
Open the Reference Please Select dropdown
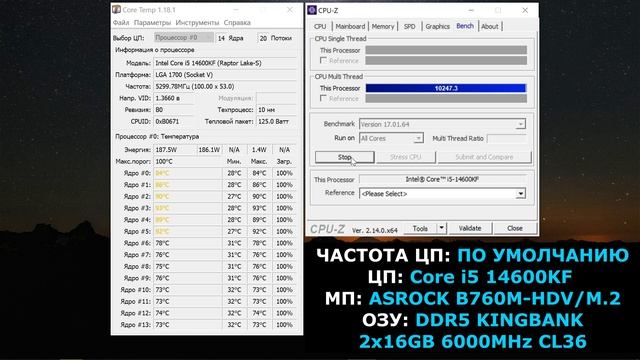tap(520, 193)
